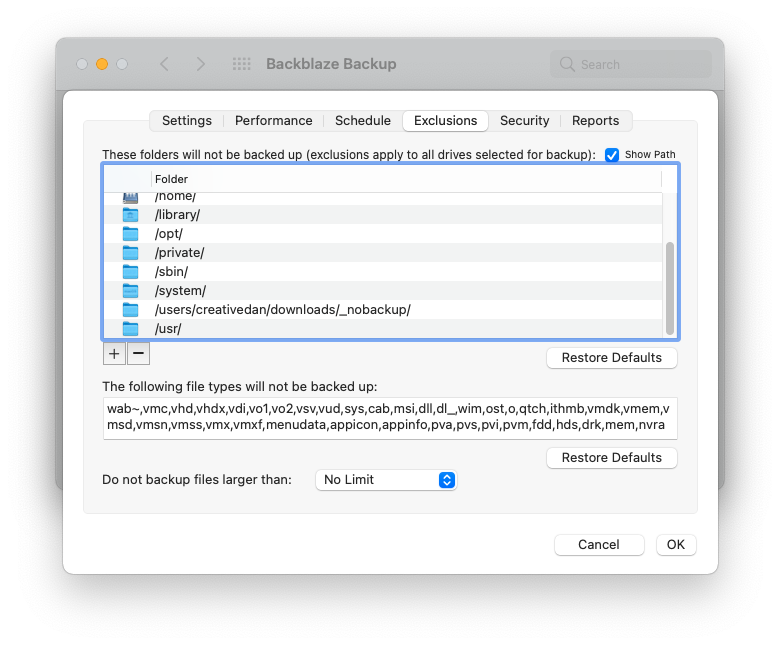Click the folder icon beside the _nobackup path
The image size is (780, 648).
tap(130, 310)
